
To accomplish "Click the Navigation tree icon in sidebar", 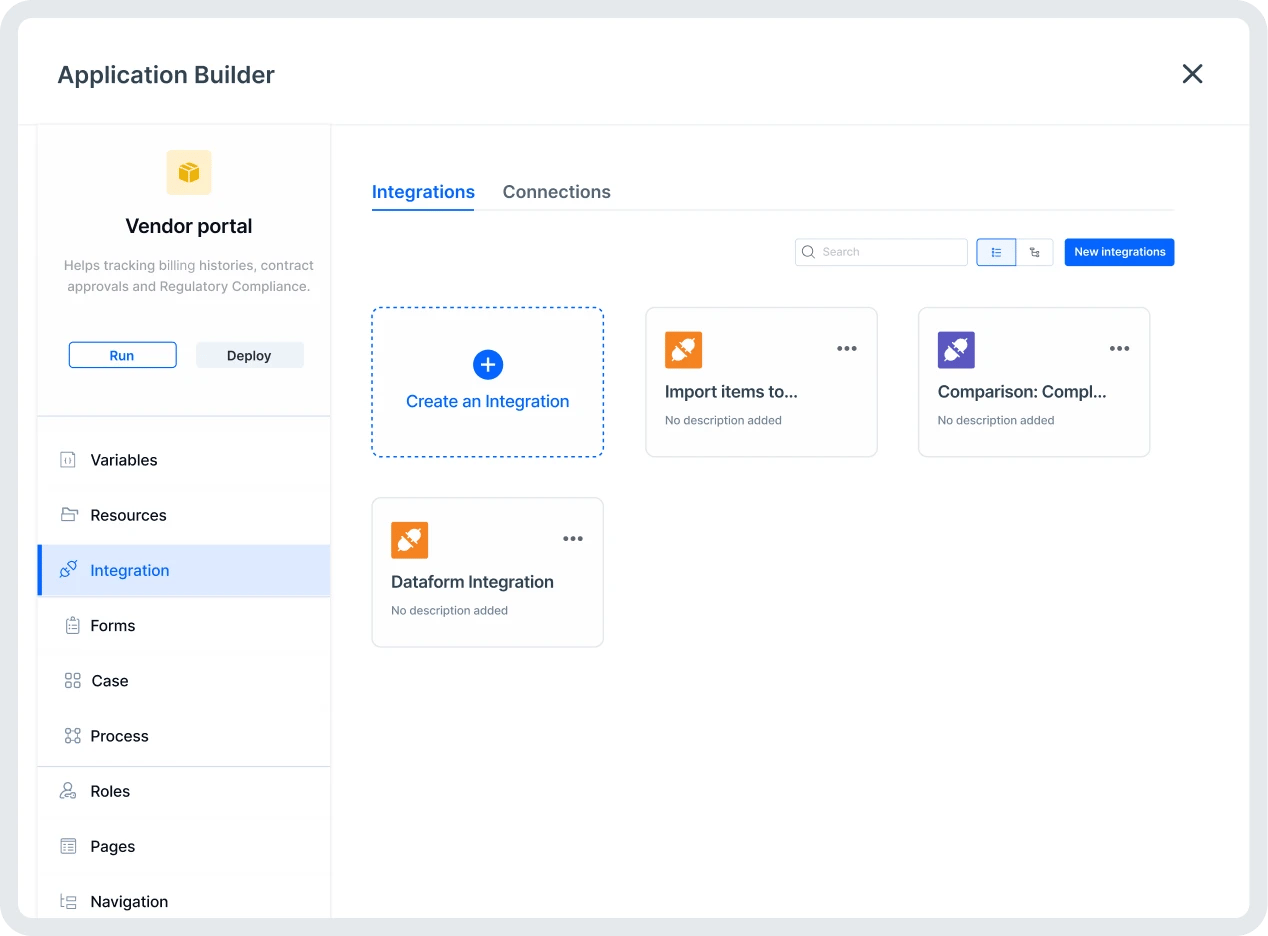I will (68, 901).
